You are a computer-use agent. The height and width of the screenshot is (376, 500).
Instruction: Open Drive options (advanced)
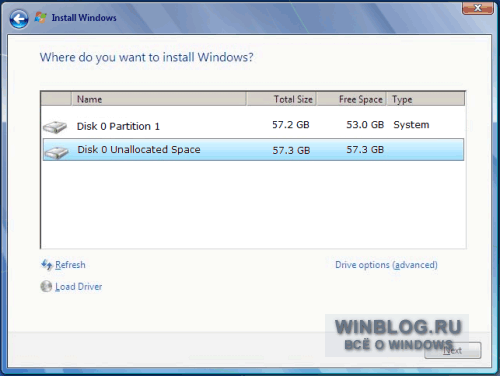(386, 265)
